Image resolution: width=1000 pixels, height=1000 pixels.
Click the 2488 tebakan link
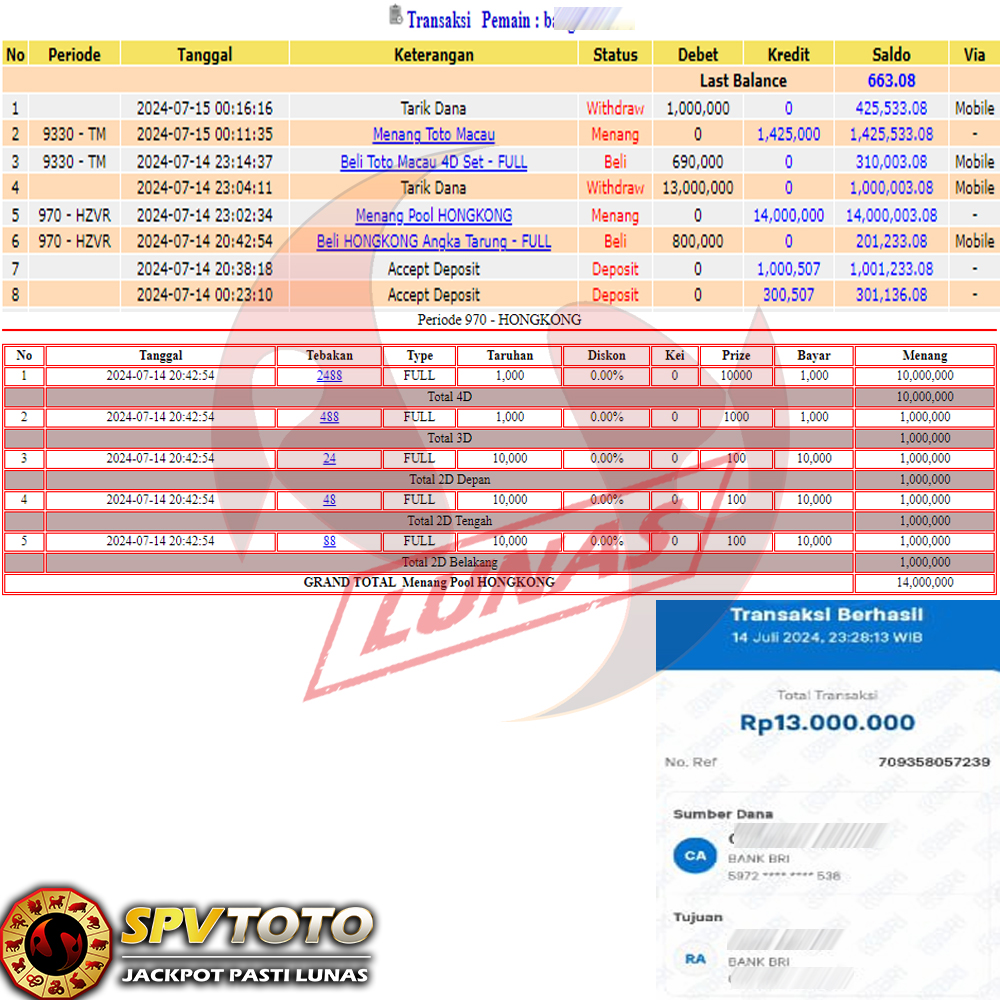click(329, 376)
